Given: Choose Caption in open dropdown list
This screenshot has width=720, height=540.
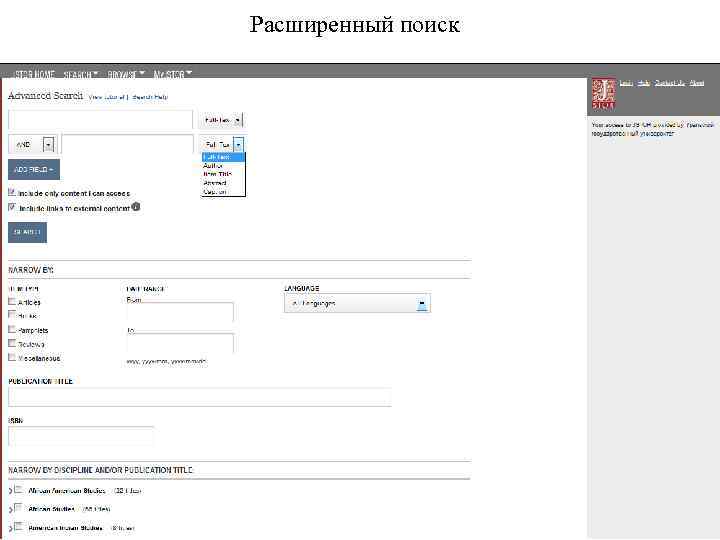Looking at the screenshot, I should coord(224,192).
